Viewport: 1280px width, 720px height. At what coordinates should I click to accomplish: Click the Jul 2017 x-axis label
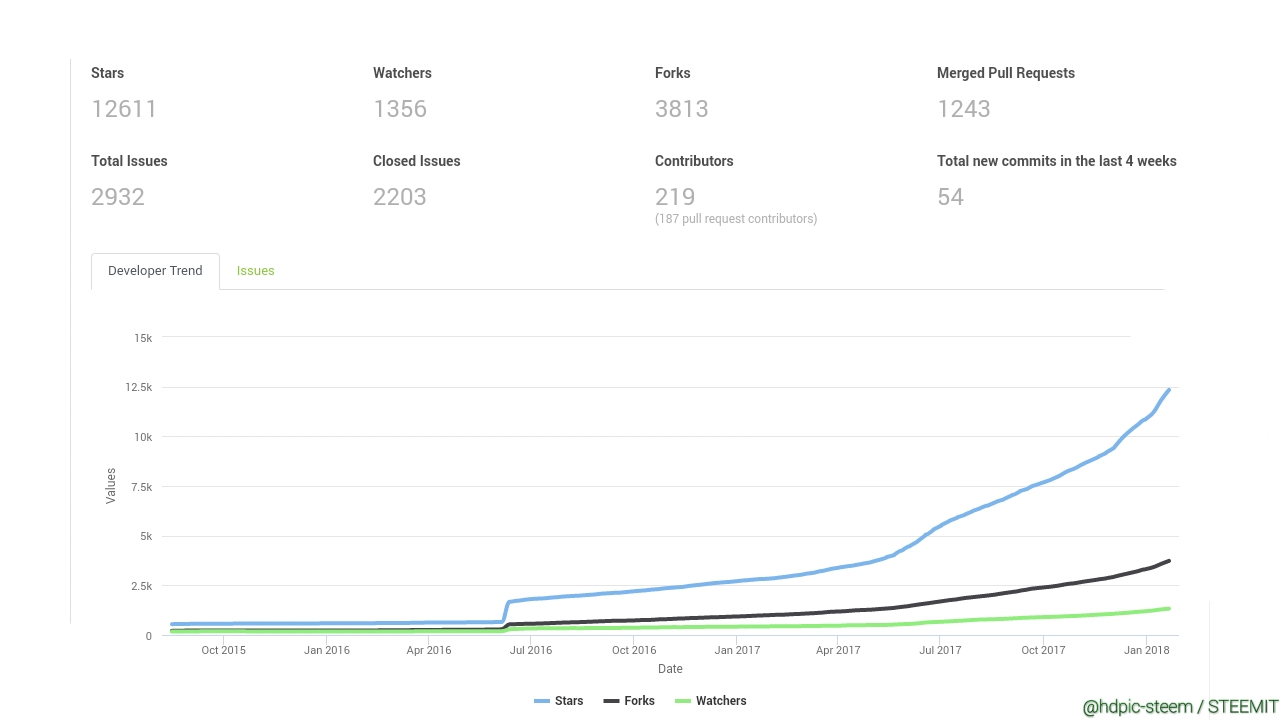pos(940,650)
